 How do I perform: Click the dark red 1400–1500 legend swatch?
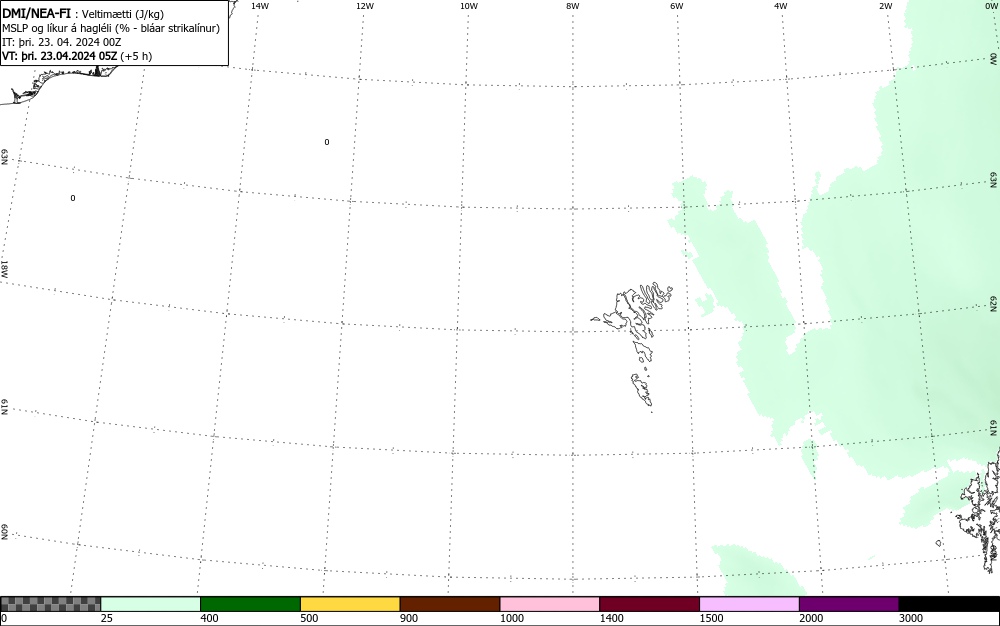pyautogui.click(x=649, y=604)
